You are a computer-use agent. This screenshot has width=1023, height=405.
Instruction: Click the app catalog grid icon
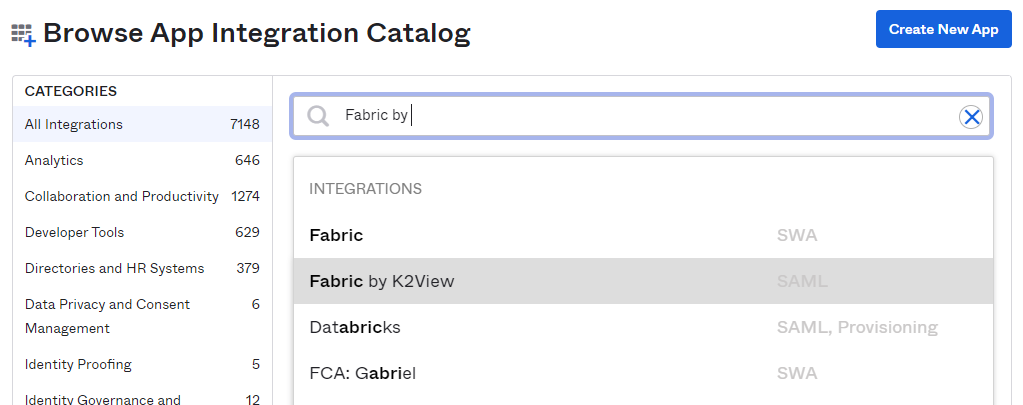click(x=24, y=35)
